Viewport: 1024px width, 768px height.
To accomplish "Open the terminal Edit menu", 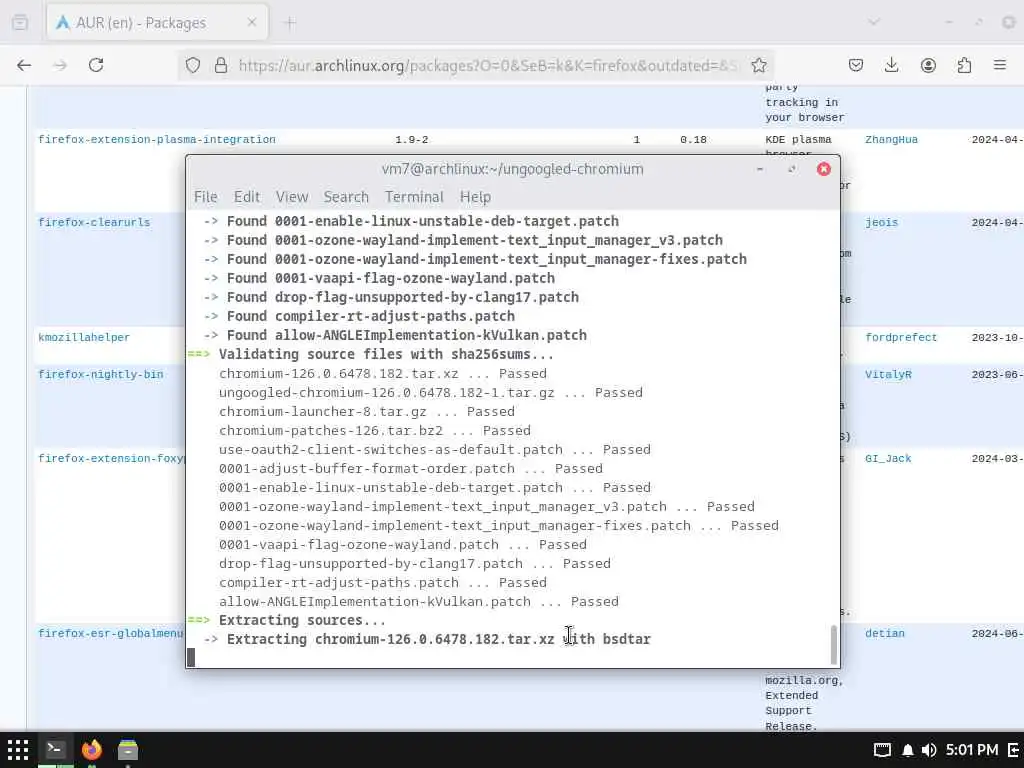I will point(247,197).
